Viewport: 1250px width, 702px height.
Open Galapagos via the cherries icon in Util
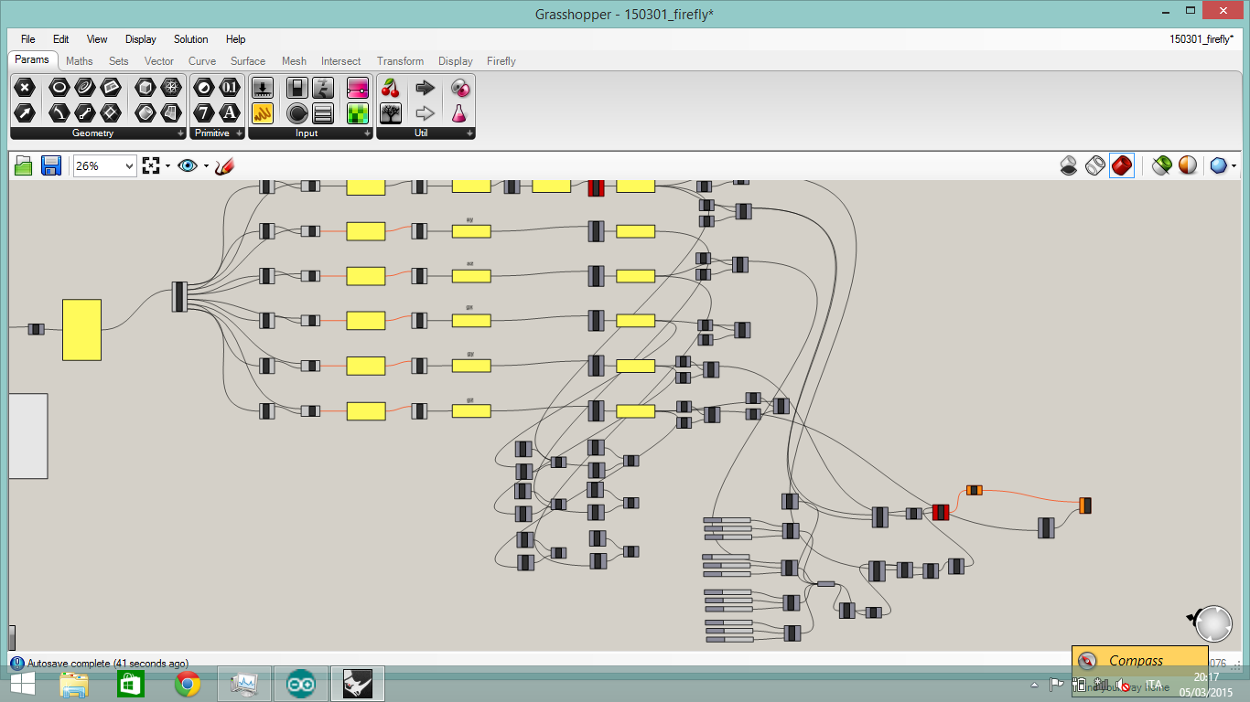tap(390, 87)
